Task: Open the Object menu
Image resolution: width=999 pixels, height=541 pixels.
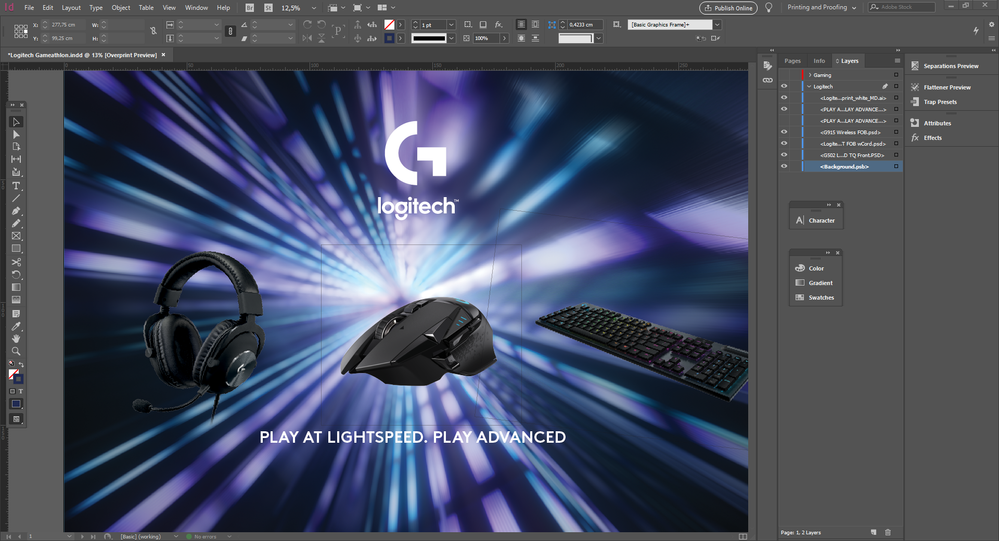Action: point(120,8)
